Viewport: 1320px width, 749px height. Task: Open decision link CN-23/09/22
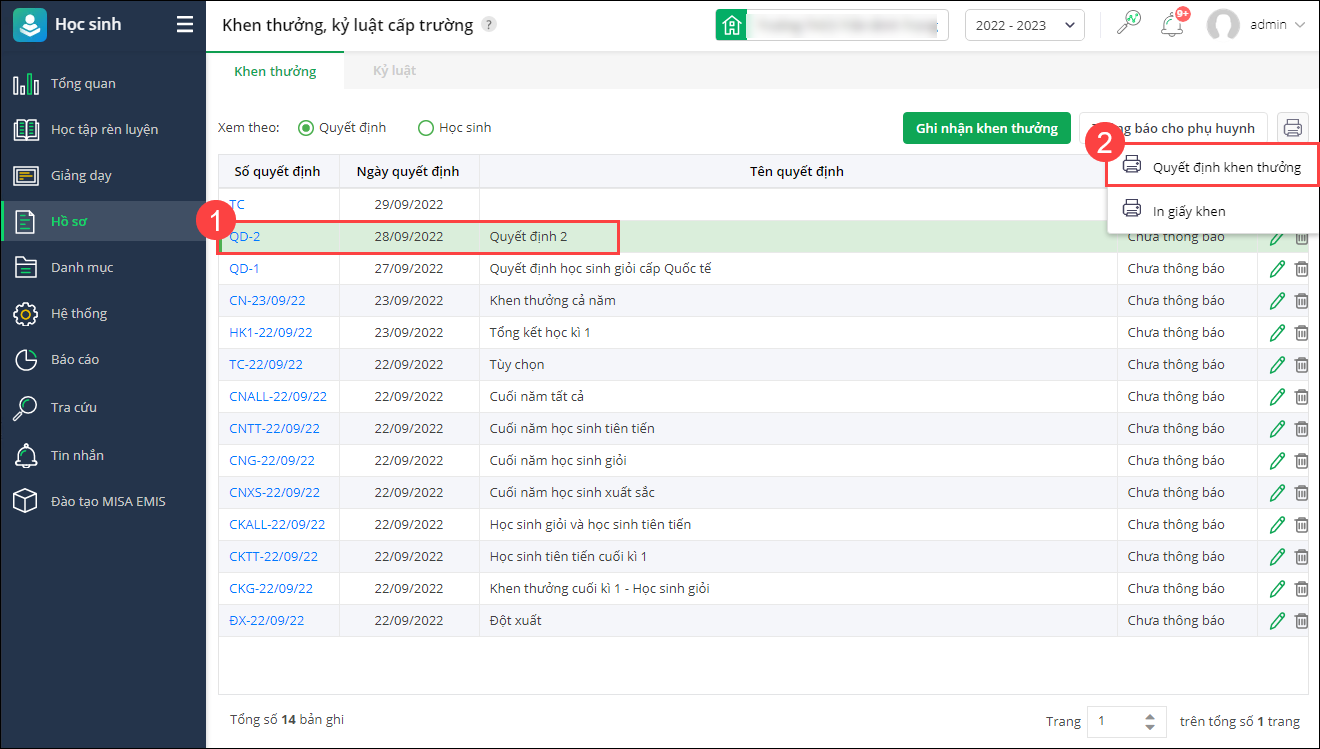267,300
